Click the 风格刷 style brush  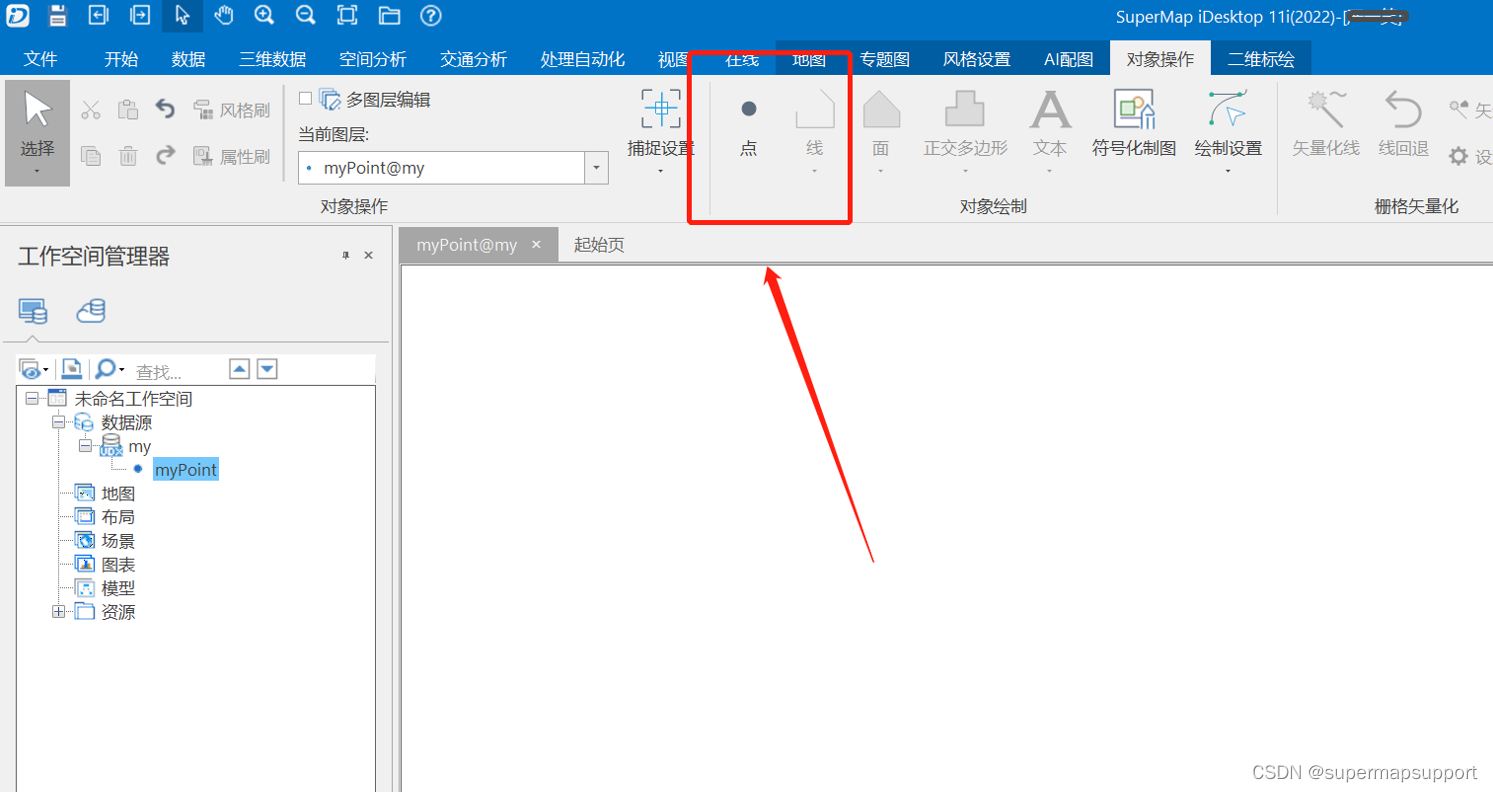coord(231,110)
